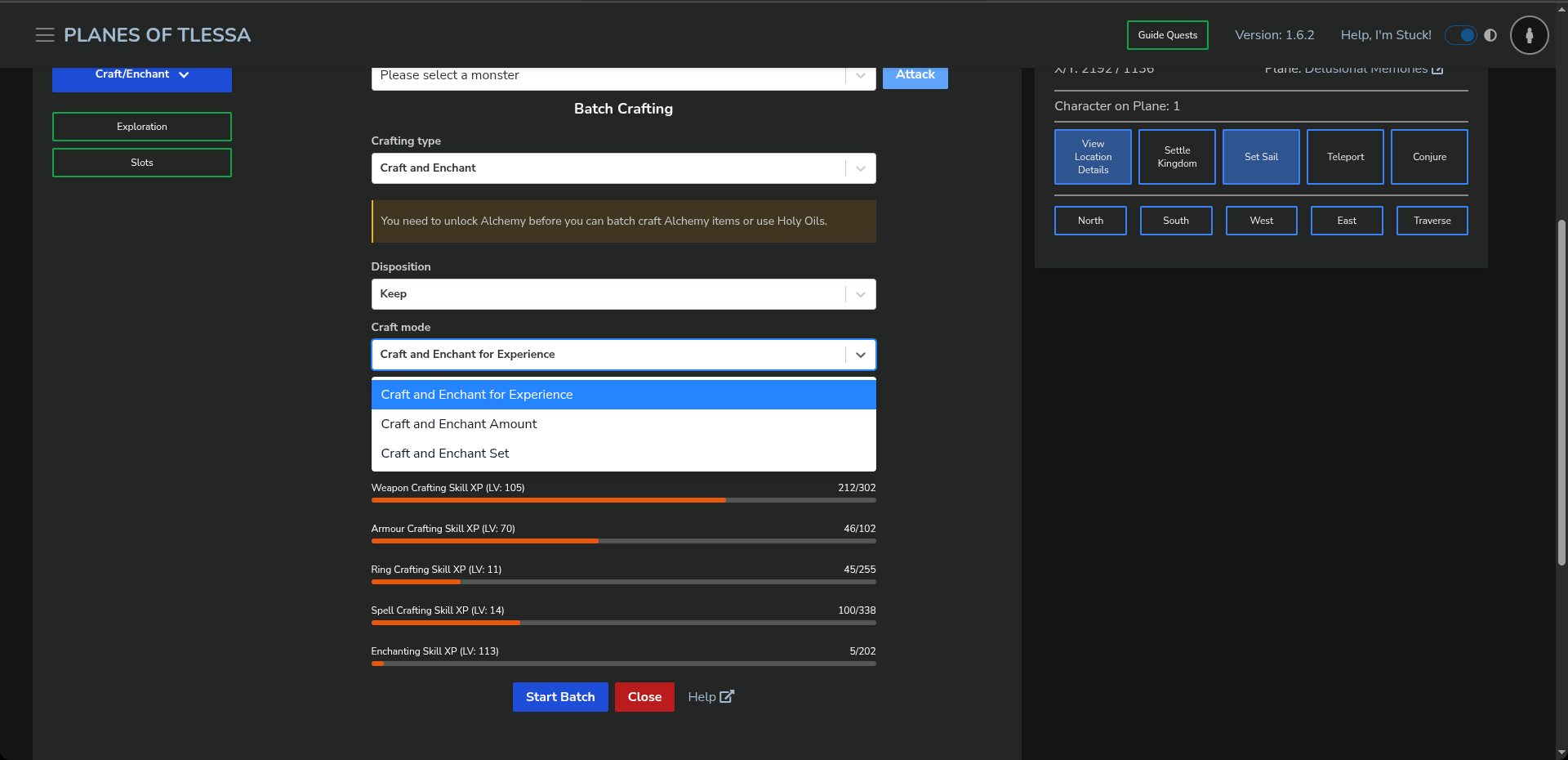The image size is (1568, 760).
Task: Select Craft and Enchant Amount option
Action: (x=623, y=424)
